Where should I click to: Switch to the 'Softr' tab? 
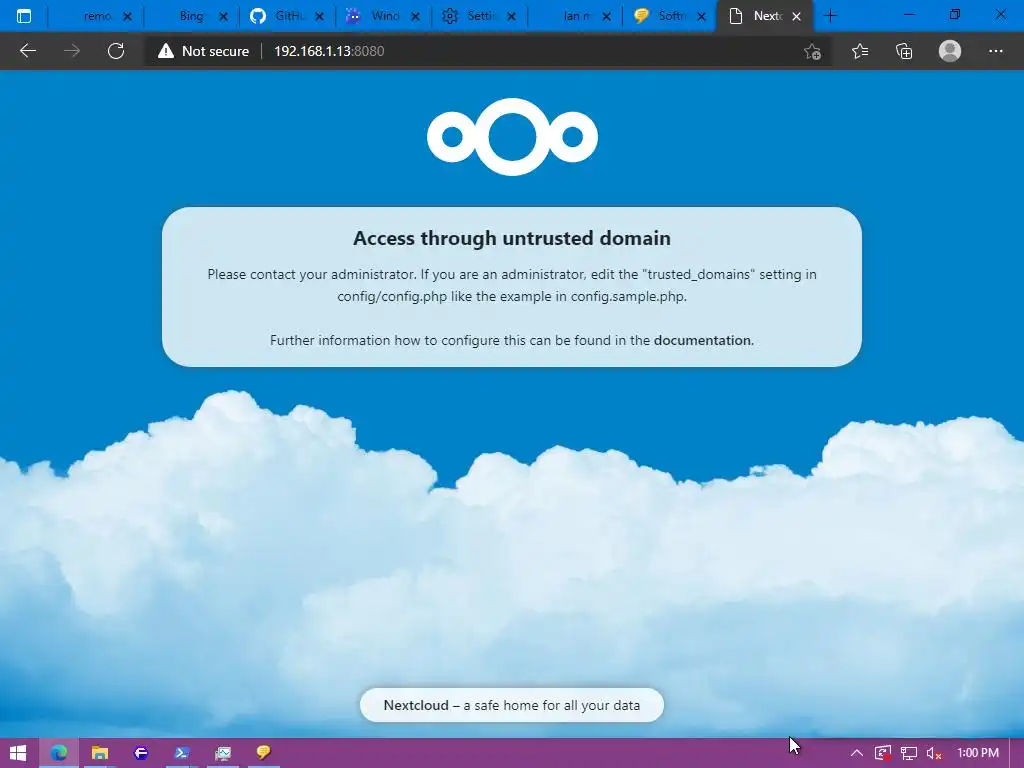670,16
